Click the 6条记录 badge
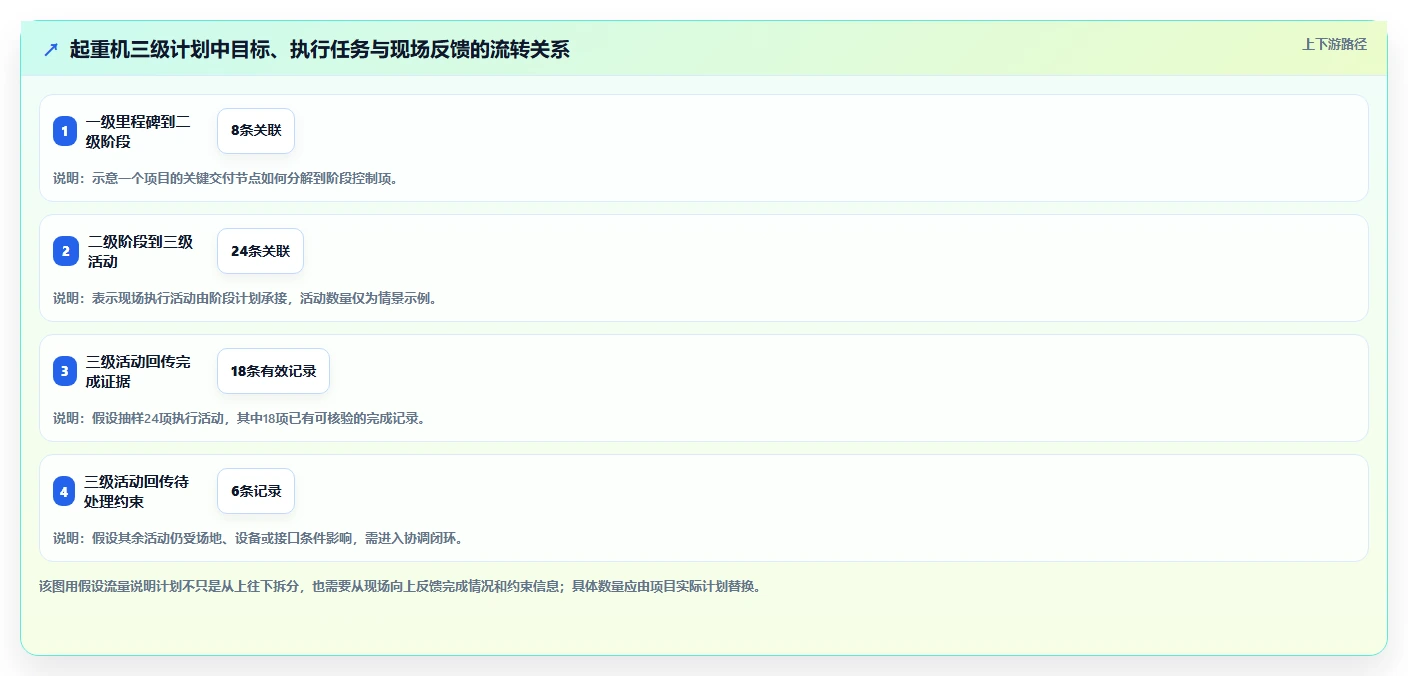Viewport: 1408px width, 676px height. pyautogui.click(x=256, y=491)
